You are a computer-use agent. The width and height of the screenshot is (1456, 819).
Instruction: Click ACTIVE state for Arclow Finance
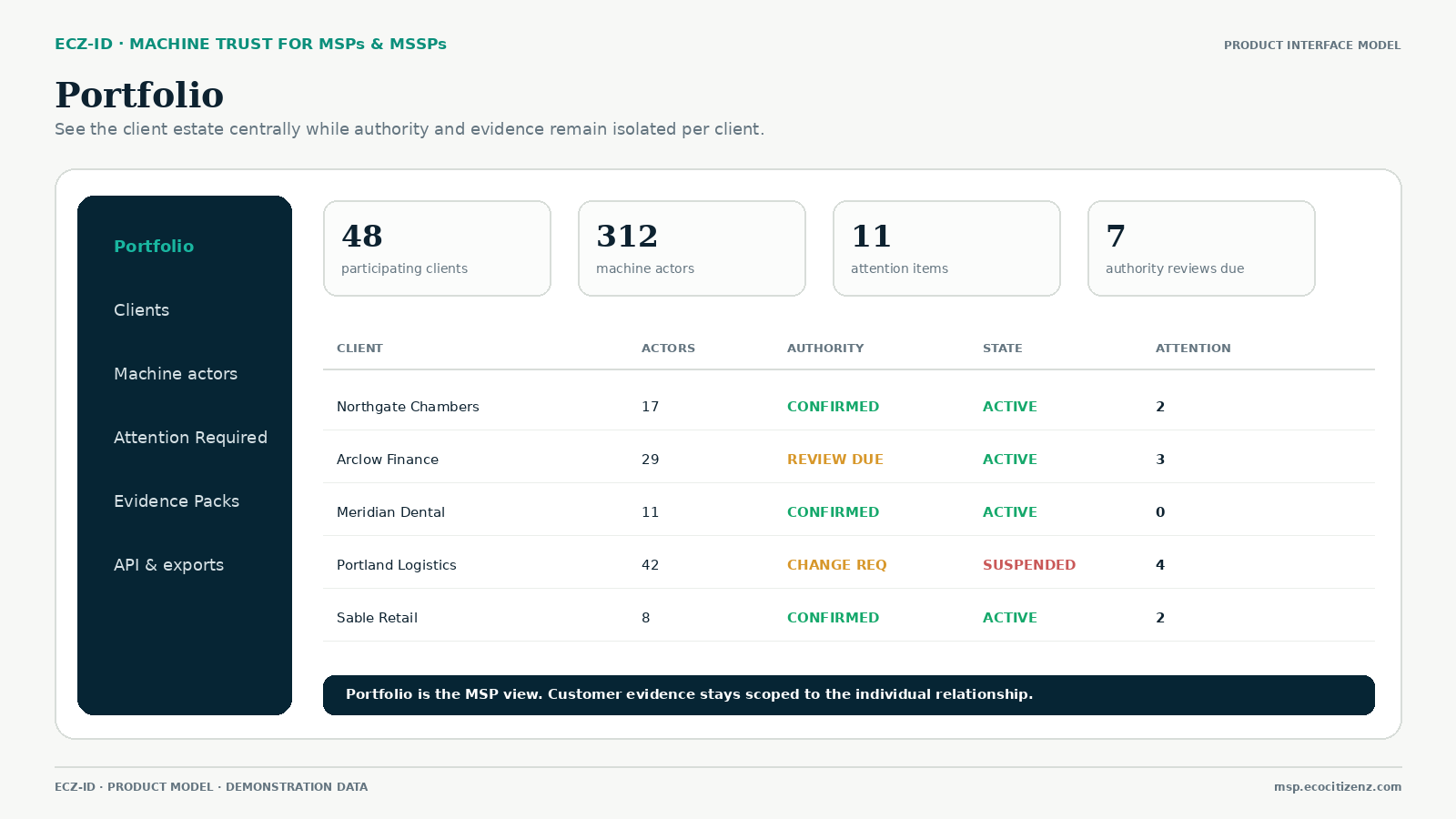click(x=1010, y=460)
